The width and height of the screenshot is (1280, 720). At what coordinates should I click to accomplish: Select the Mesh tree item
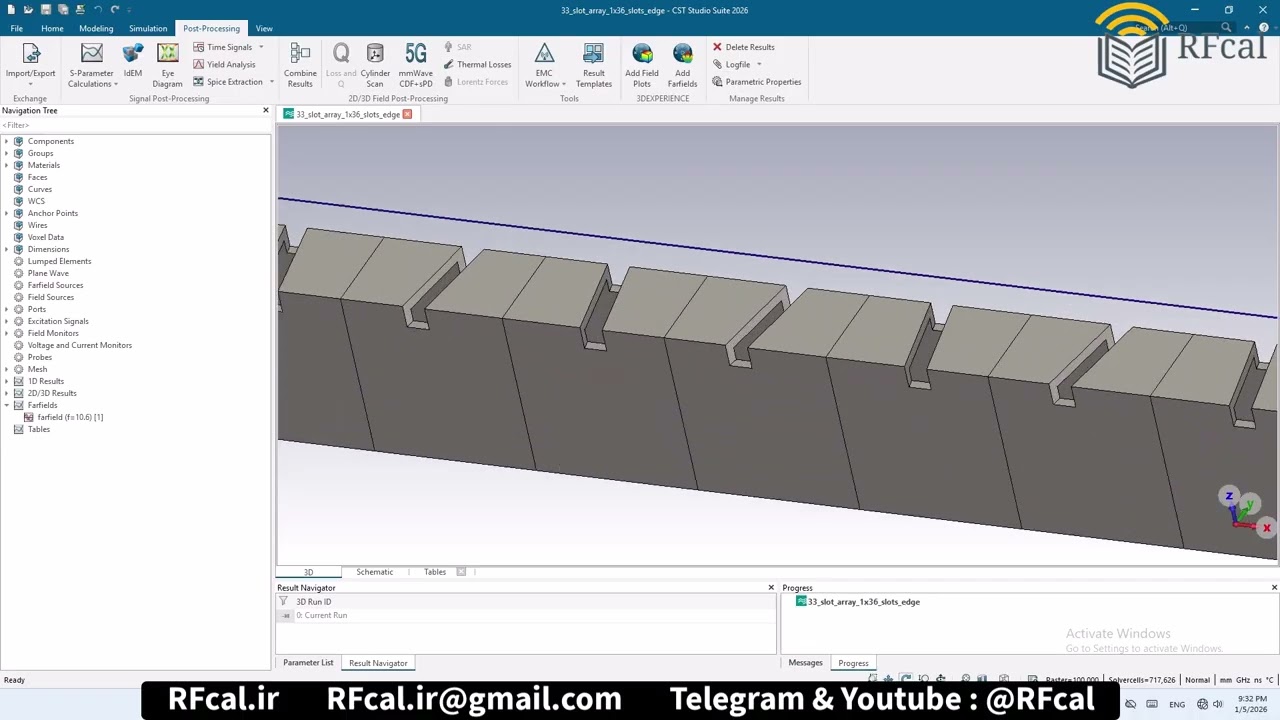pyautogui.click(x=37, y=369)
